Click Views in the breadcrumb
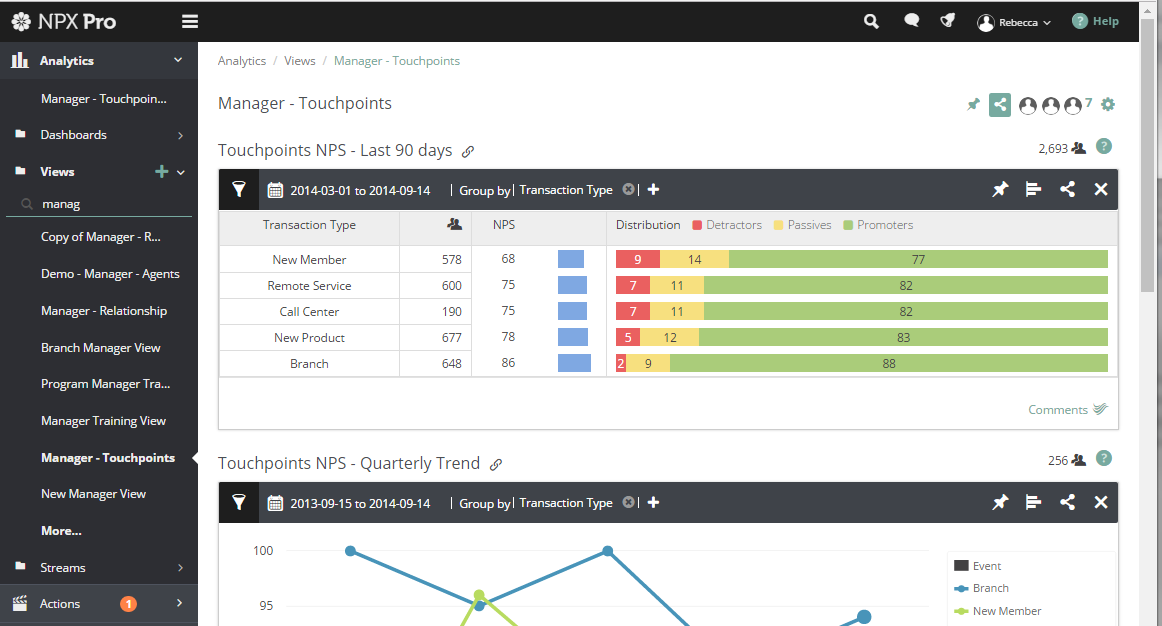The height and width of the screenshot is (626, 1162). [x=299, y=61]
